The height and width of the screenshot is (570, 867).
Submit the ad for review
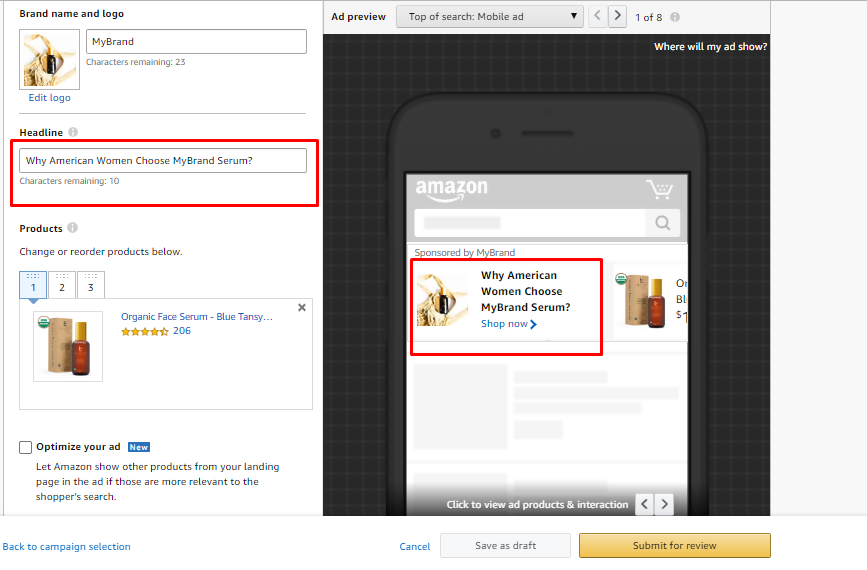pyautogui.click(x=675, y=546)
